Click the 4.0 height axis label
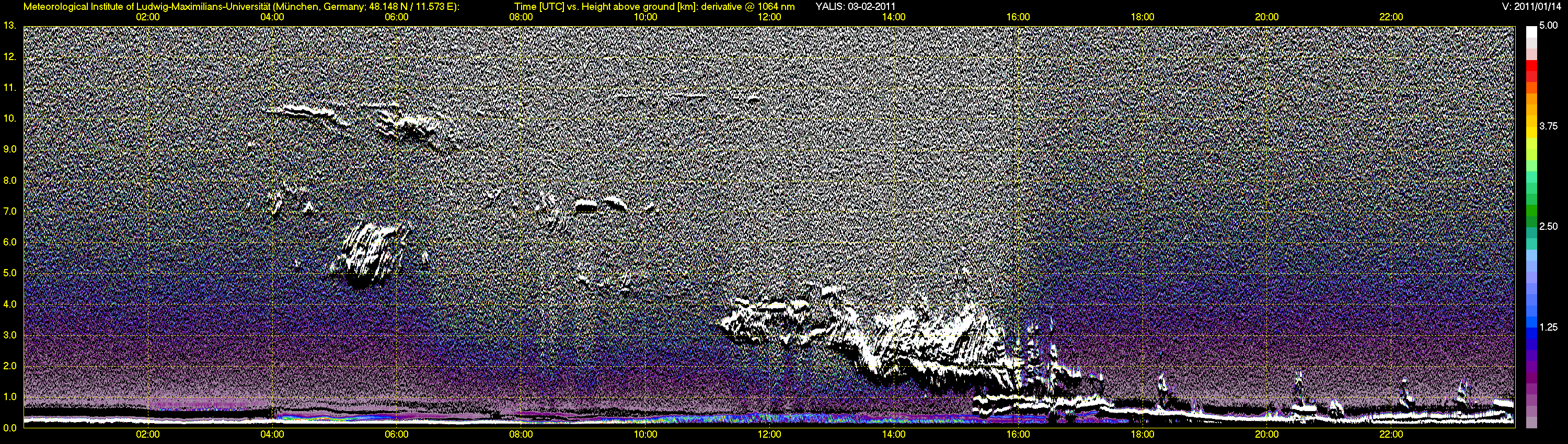The image size is (1568, 444). [x=9, y=304]
